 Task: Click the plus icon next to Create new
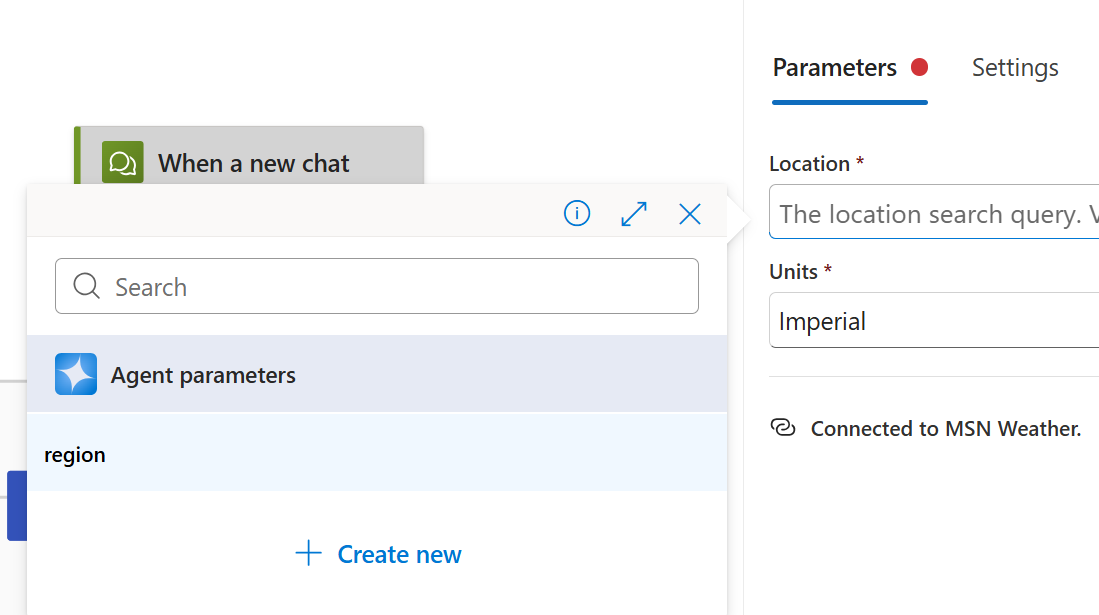[307, 553]
